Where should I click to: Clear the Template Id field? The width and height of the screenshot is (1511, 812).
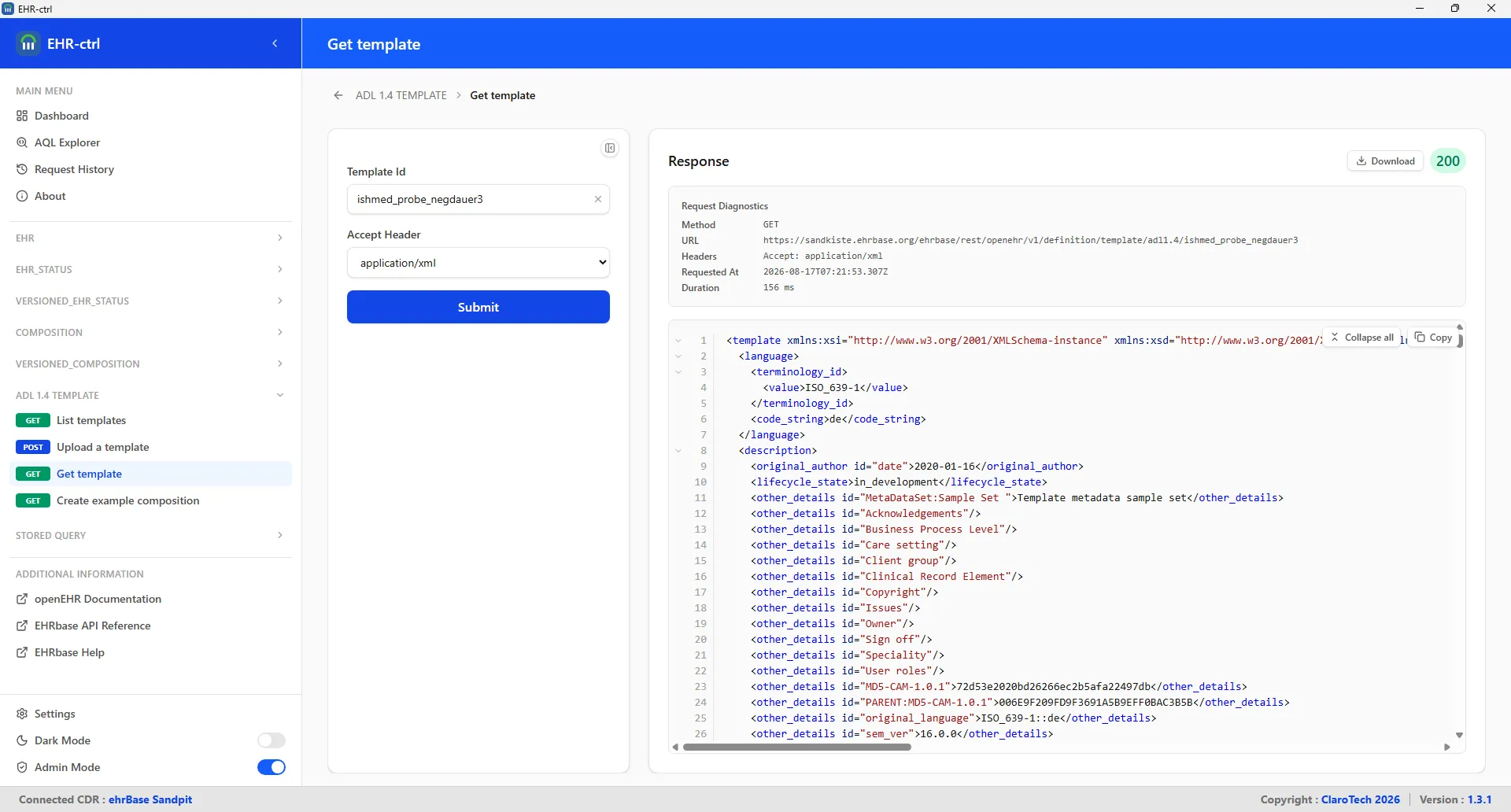pos(598,199)
